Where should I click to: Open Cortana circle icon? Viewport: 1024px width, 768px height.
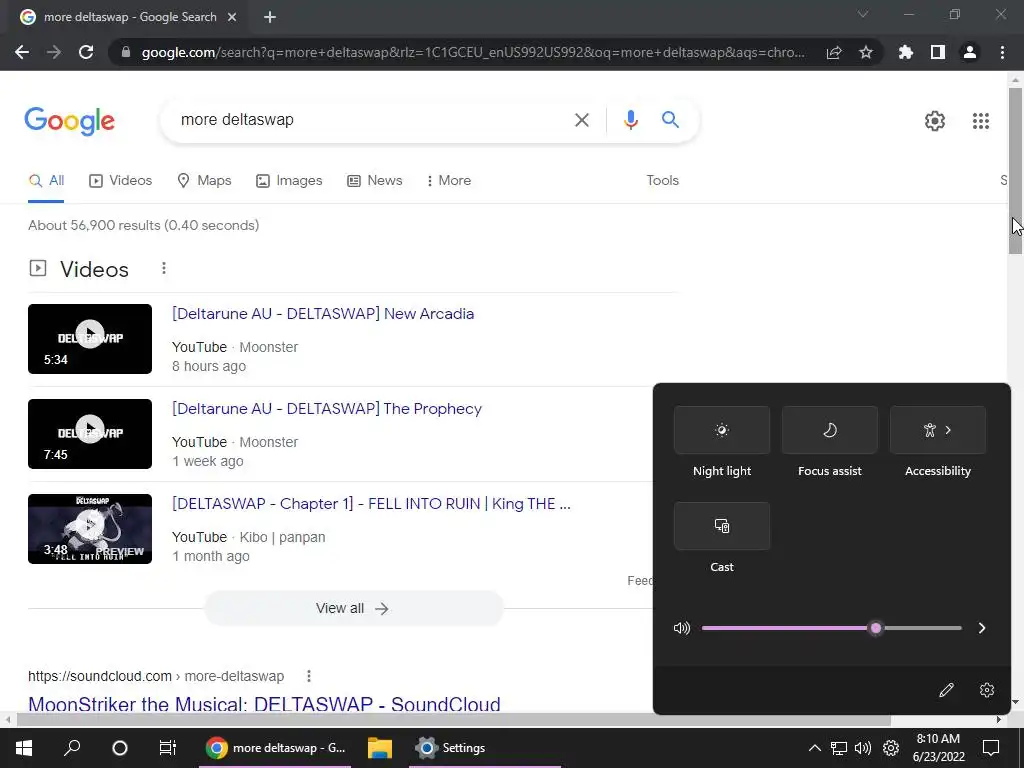coord(120,748)
